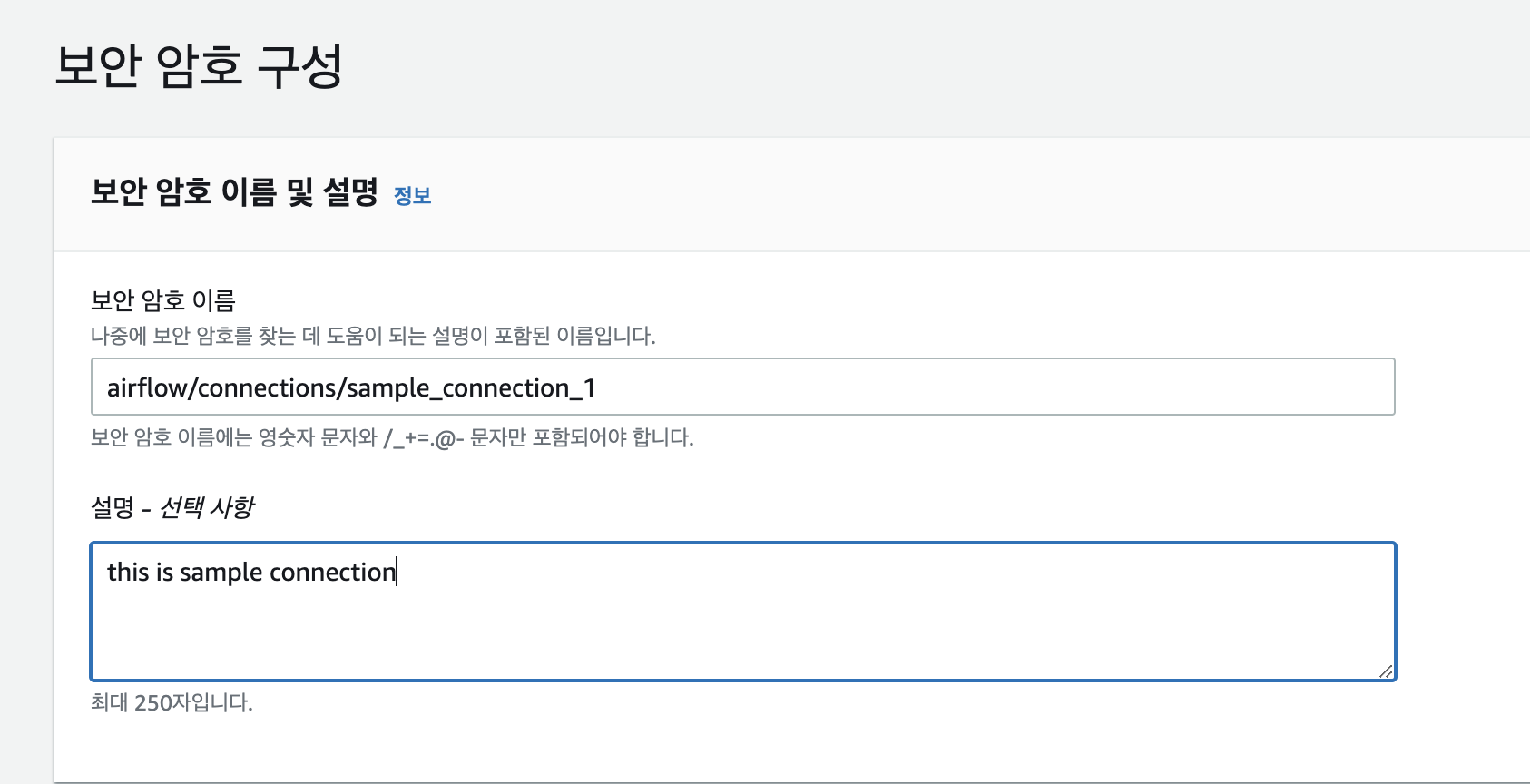1530x784 pixels.
Task: Click the 보안 암호 이름 field label
Action: click(162, 301)
